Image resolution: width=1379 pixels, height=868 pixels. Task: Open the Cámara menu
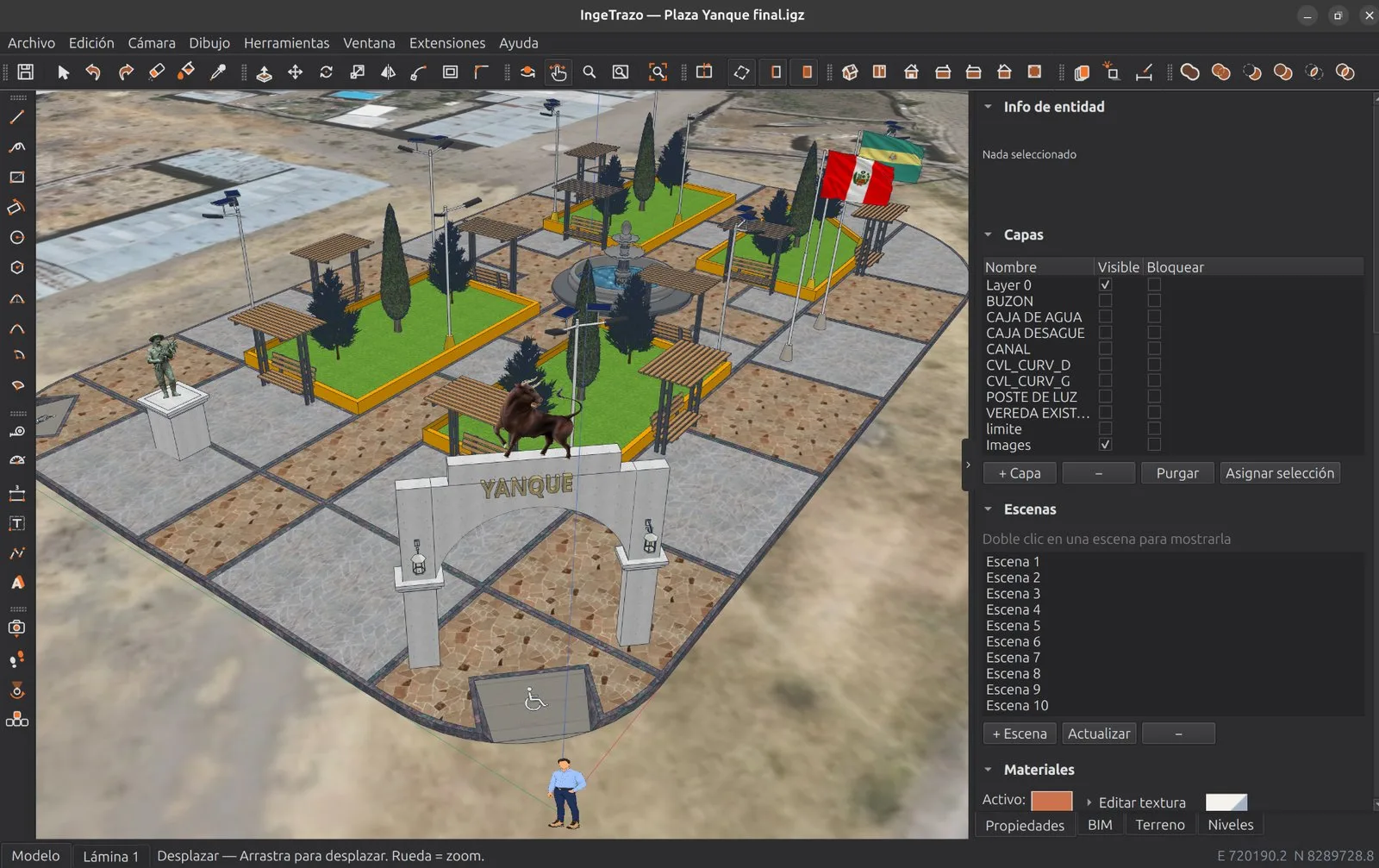152,43
